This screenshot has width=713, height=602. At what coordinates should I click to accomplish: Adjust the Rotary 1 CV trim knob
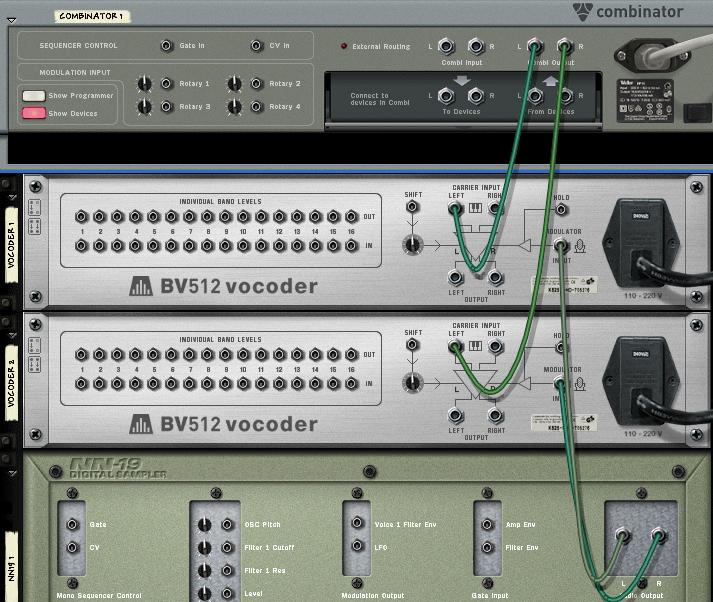(x=144, y=83)
